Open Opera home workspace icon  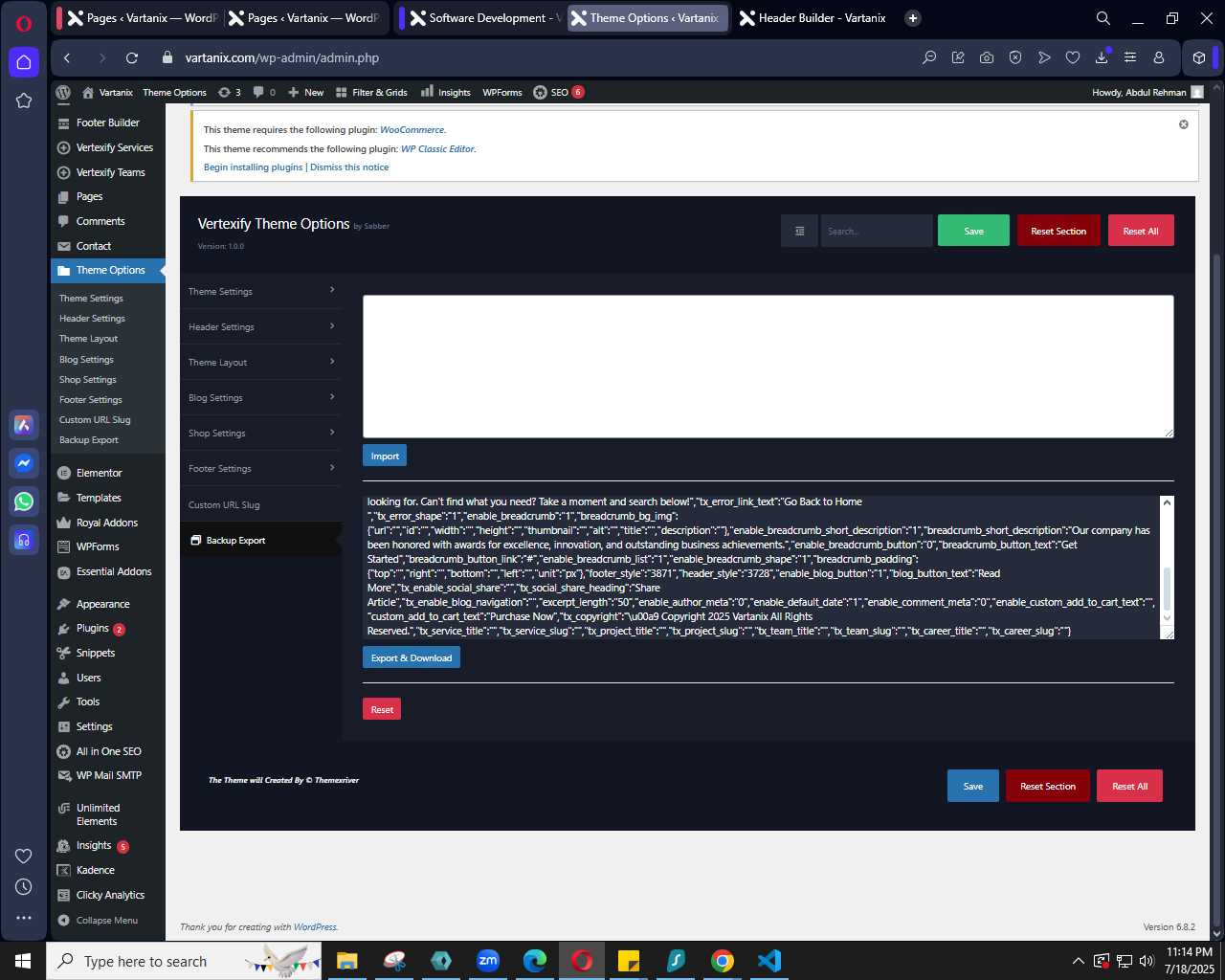coord(24,62)
